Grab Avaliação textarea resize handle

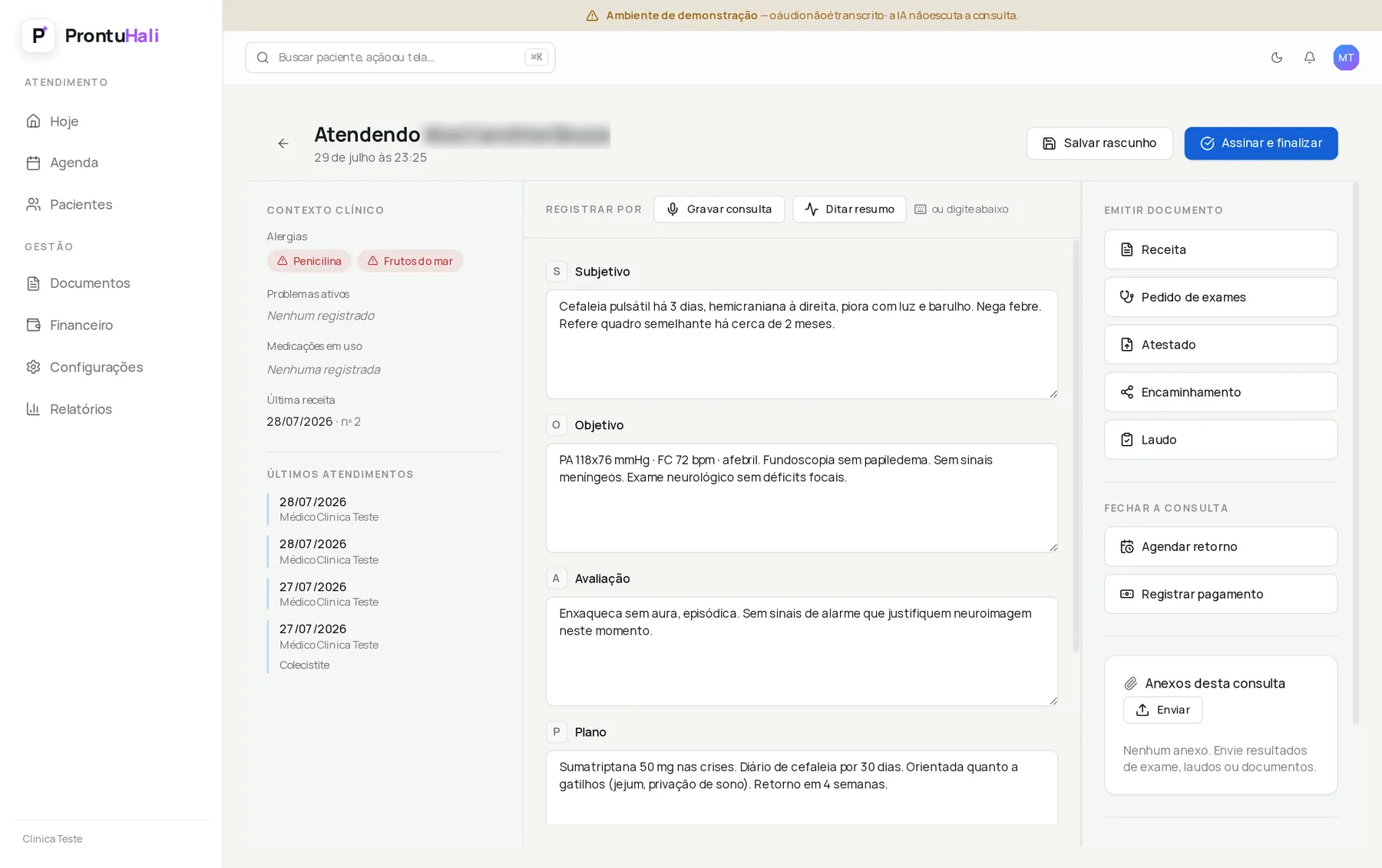tap(1053, 701)
